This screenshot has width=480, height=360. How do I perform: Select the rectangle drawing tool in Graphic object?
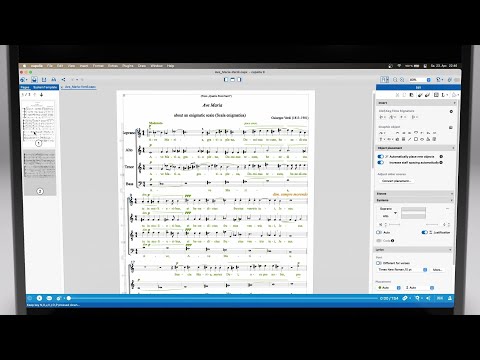click(x=416, y=139)
